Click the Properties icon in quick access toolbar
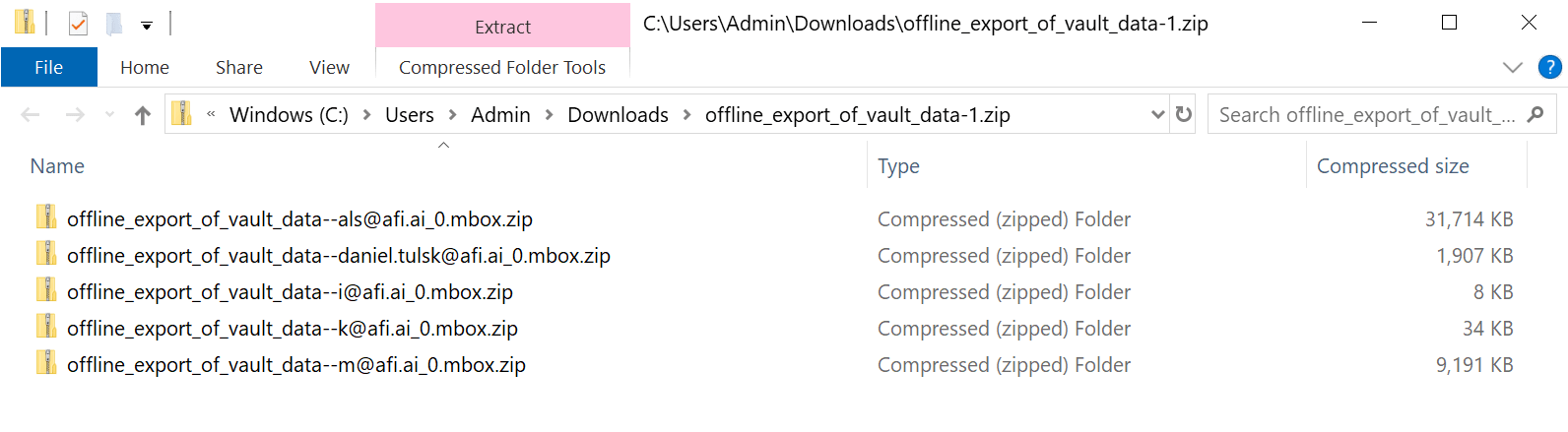This screenshot has height=432, width=1568. click(78, 23)
